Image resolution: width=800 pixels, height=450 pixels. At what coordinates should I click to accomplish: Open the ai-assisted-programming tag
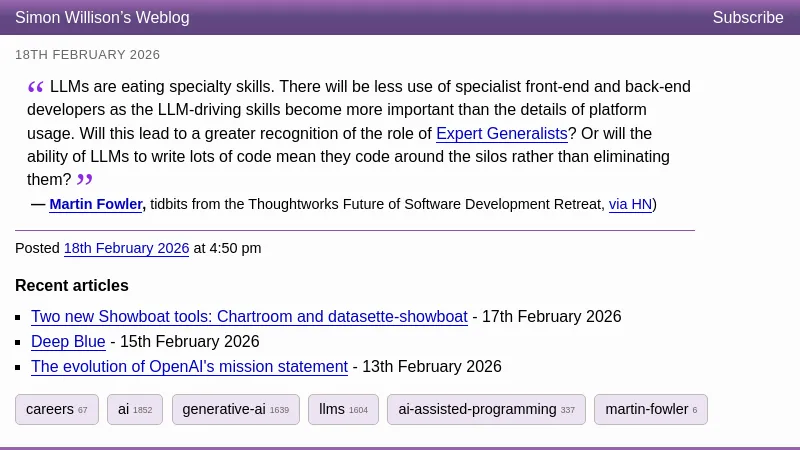[x=486, y=409]
